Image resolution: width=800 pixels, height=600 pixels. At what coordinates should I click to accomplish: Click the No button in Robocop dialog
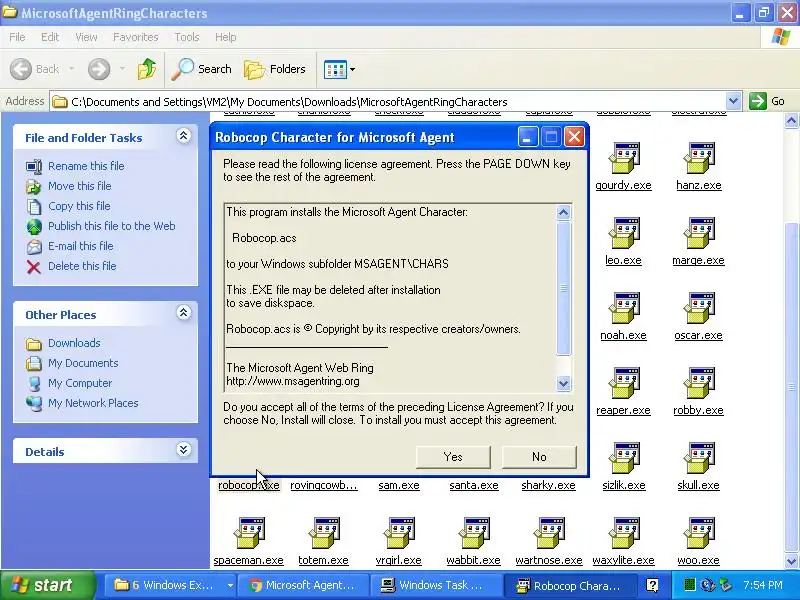[539, 457]
